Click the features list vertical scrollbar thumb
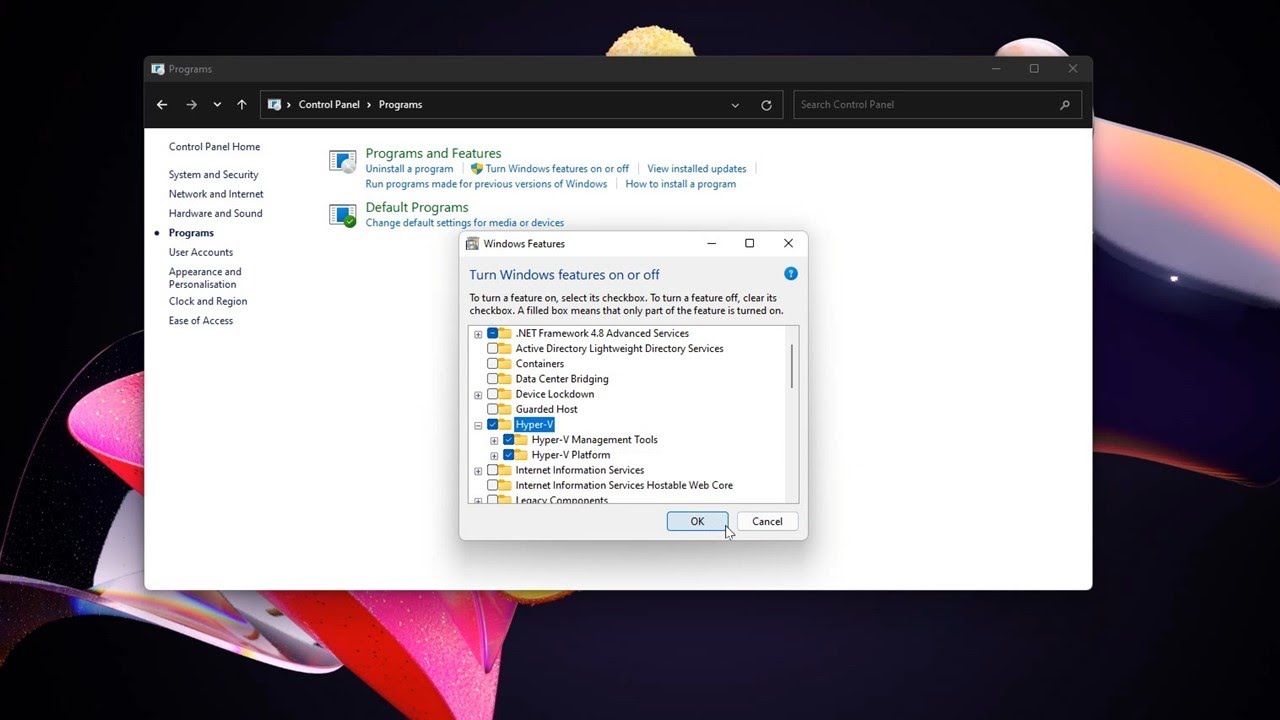Screen dimensions: 1280x720 791,366
